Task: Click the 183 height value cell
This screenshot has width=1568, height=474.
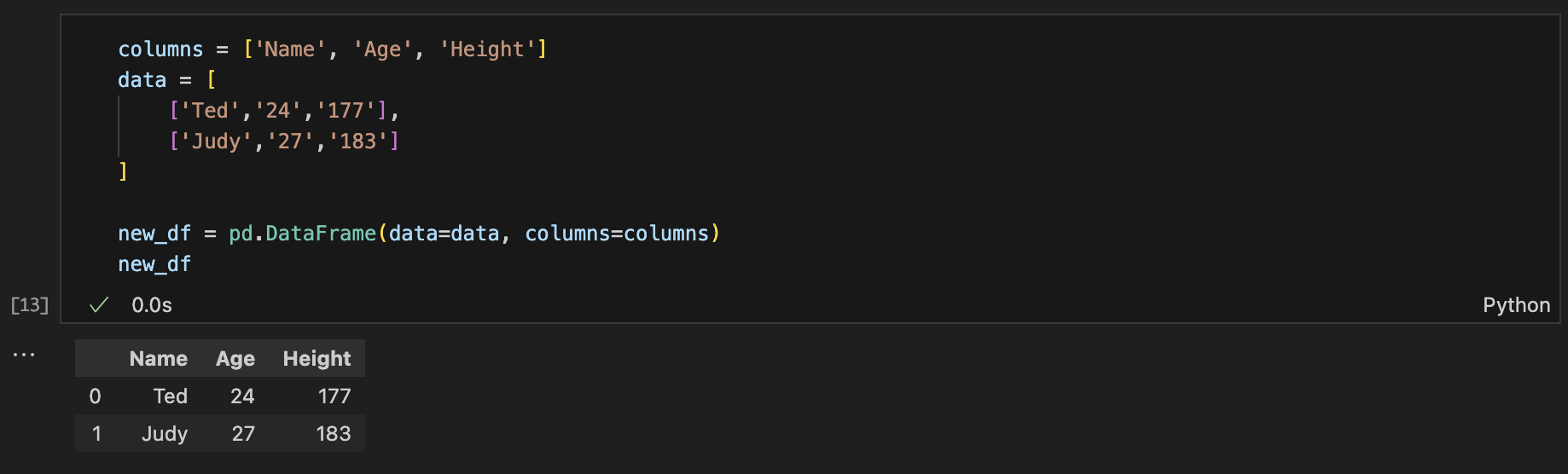Action: coord(334,434)
